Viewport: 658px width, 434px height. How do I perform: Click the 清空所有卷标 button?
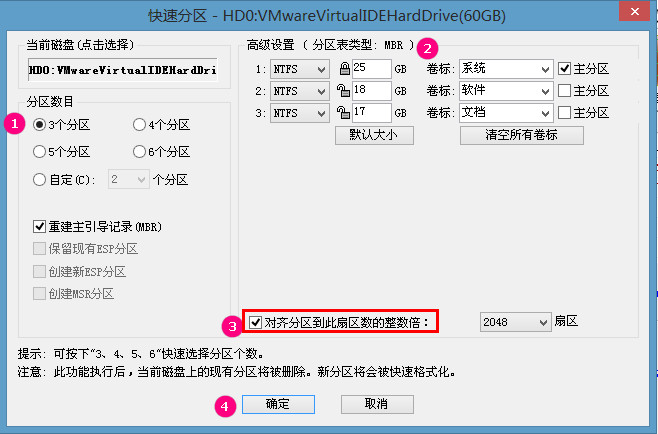tap(522, 135)
